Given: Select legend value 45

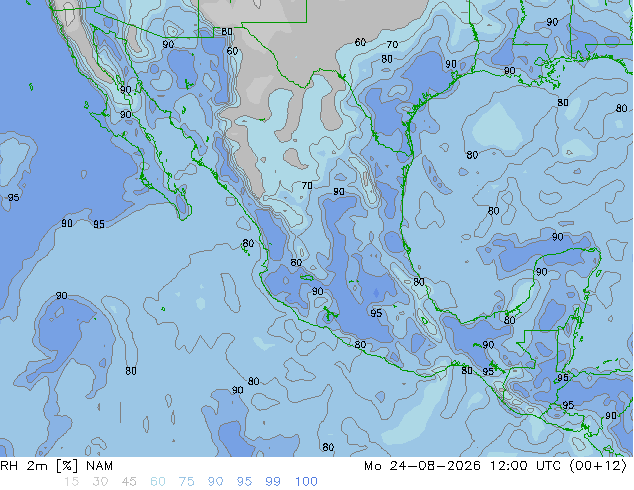Looking at the screenshot, I should [x=129, y=482].
